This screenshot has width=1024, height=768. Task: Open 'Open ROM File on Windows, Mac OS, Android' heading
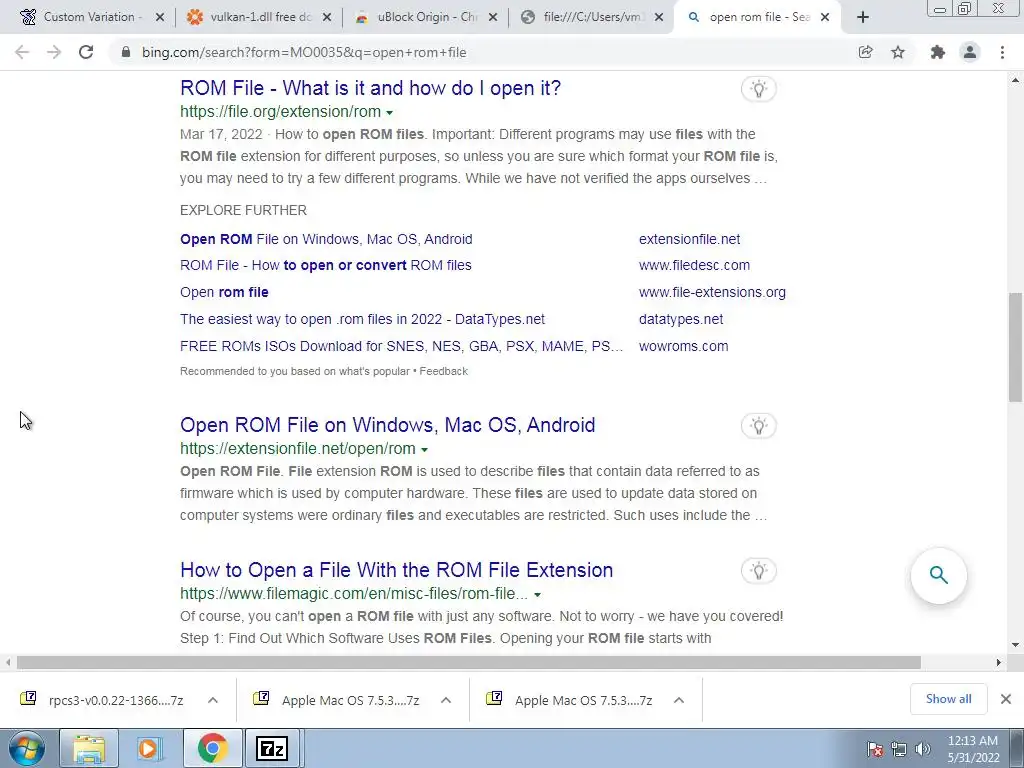click(387, 425)
